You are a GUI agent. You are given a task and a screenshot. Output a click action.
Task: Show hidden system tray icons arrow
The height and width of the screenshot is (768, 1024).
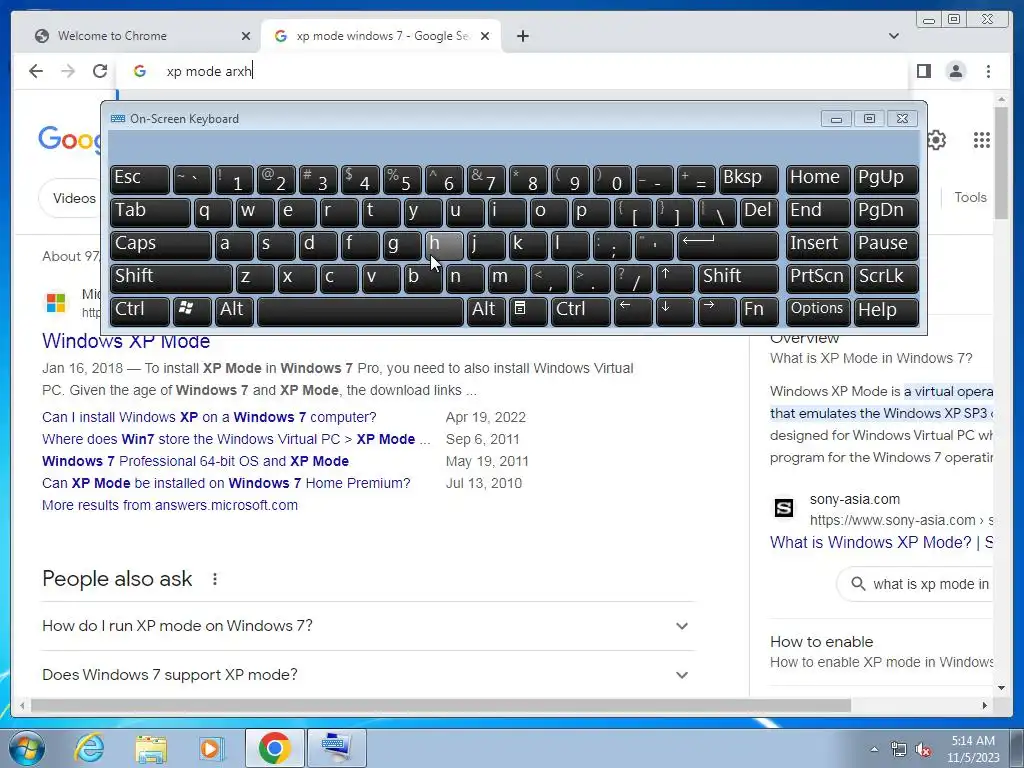874,749
